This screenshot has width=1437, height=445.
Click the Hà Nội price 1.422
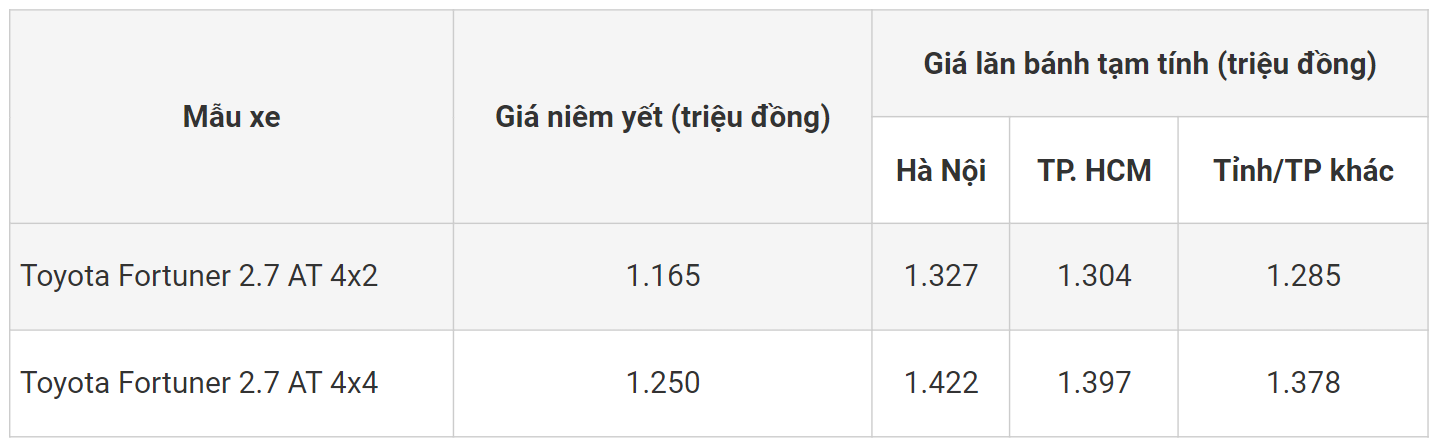941,383
